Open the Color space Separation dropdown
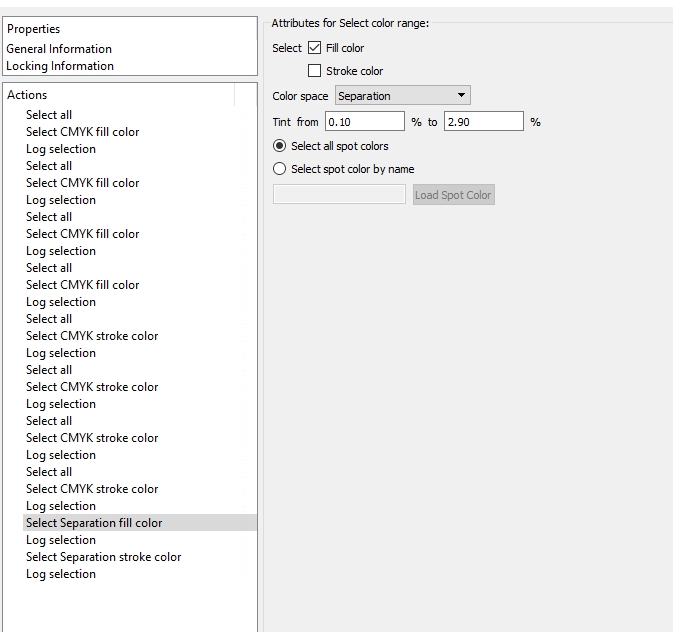The width and height of the screenshot is (673, 632). tap(402, 96)
